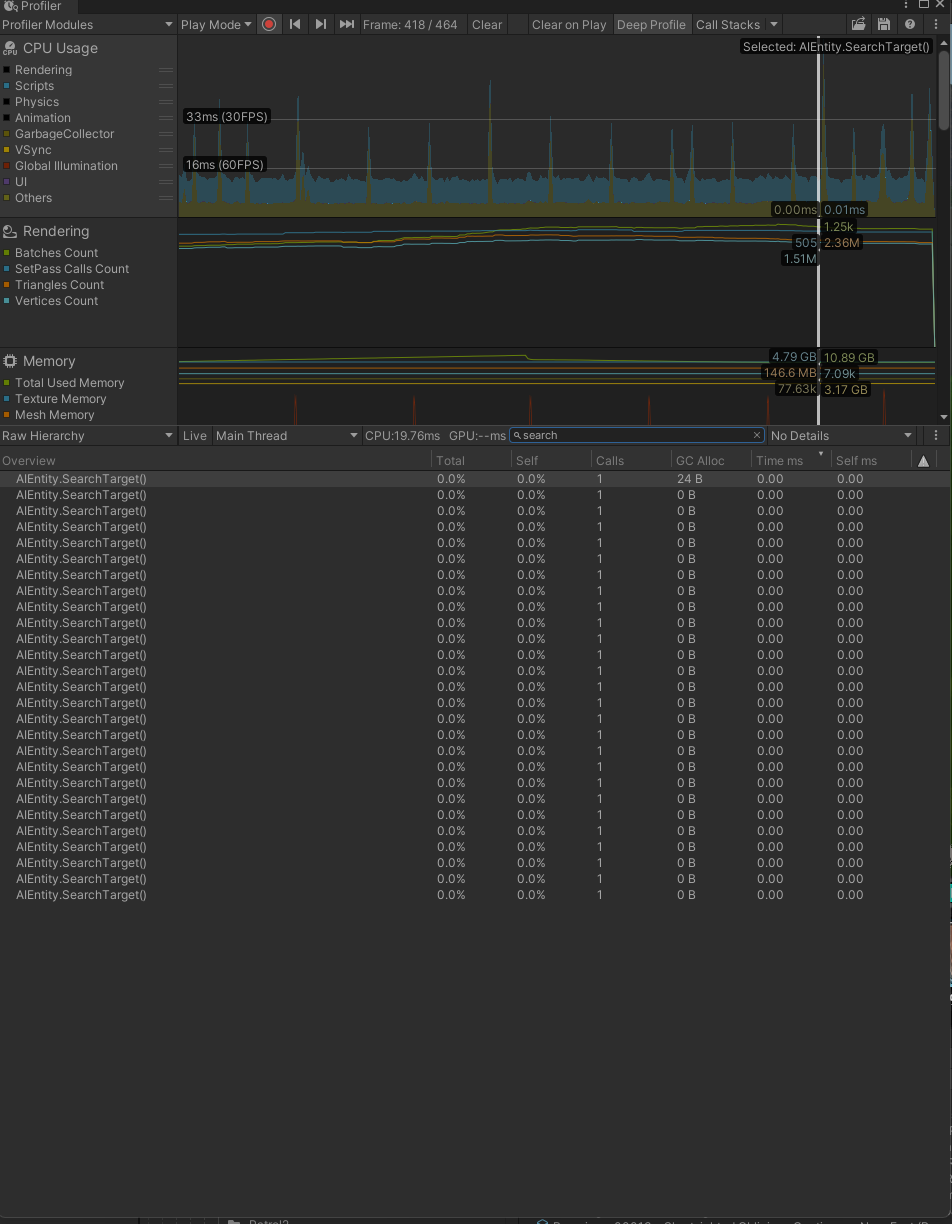
Task: Click the Triangles Count color swatch
Action: tap(7, 285)
